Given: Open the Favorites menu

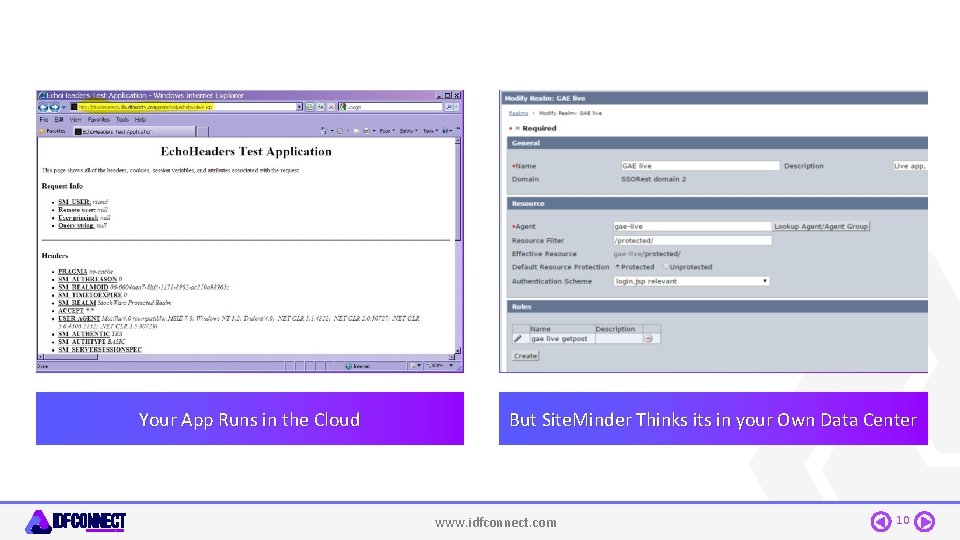Looking at the screenshot, I should pos(99,120).
